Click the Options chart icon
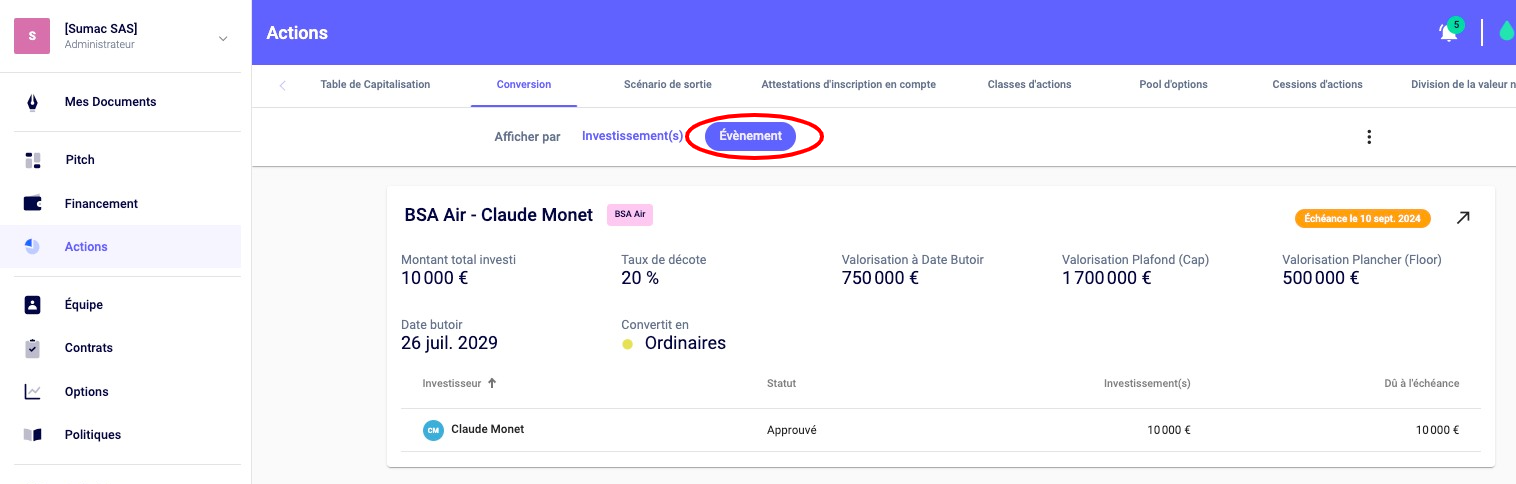 click(x=32, y=392)
